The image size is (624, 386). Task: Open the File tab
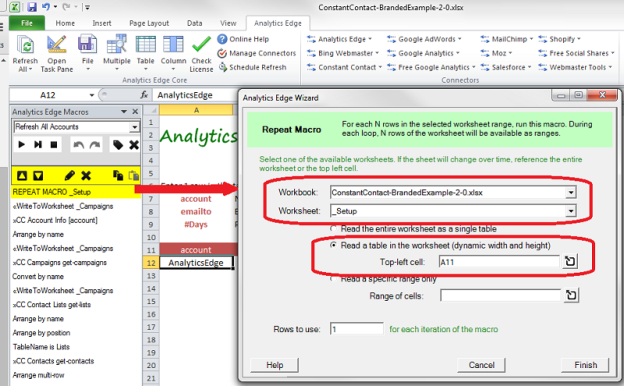pos(27,23)
